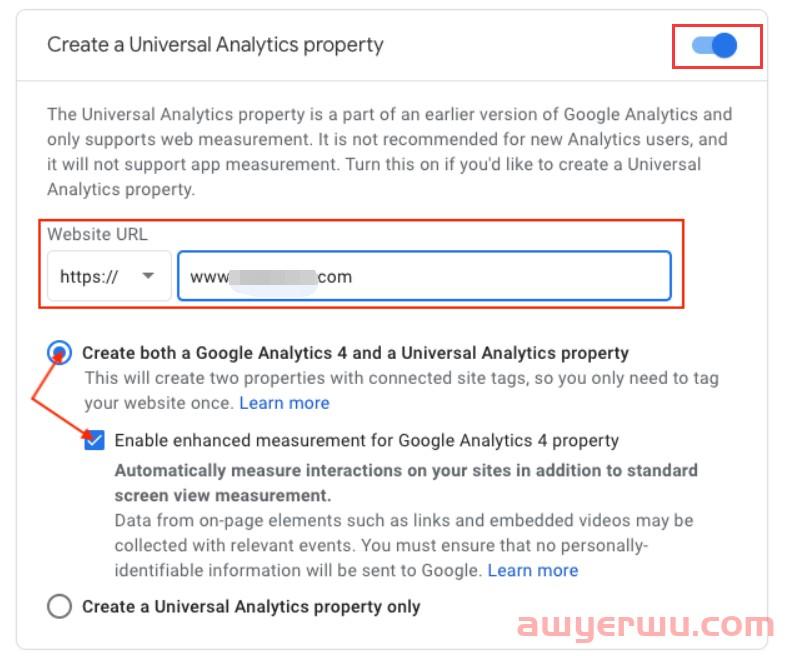
Task: Click the 'Create both a Google Analytics 4' label
Action: coord(355,353)
